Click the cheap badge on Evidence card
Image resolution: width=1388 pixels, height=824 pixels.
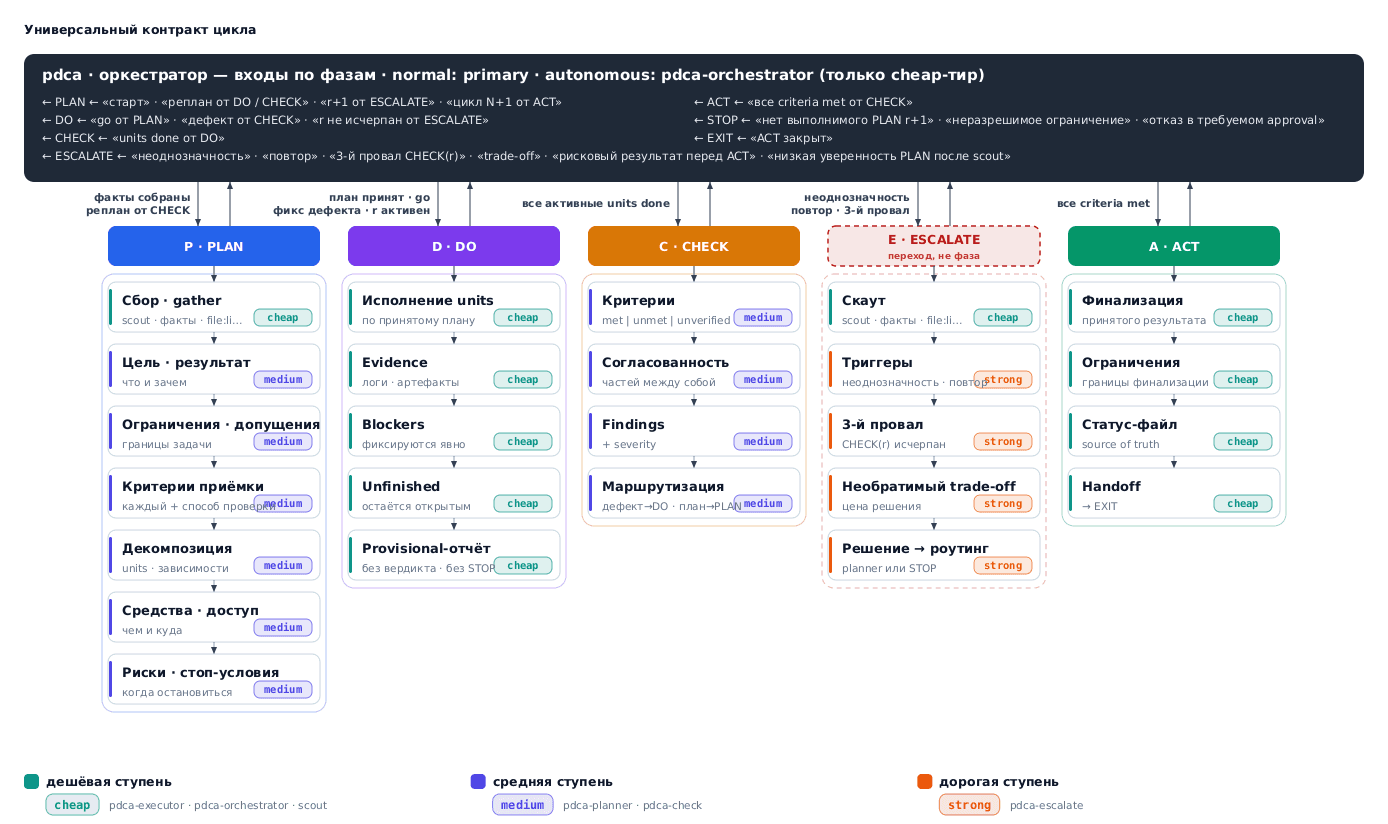(x=523, y=379)
